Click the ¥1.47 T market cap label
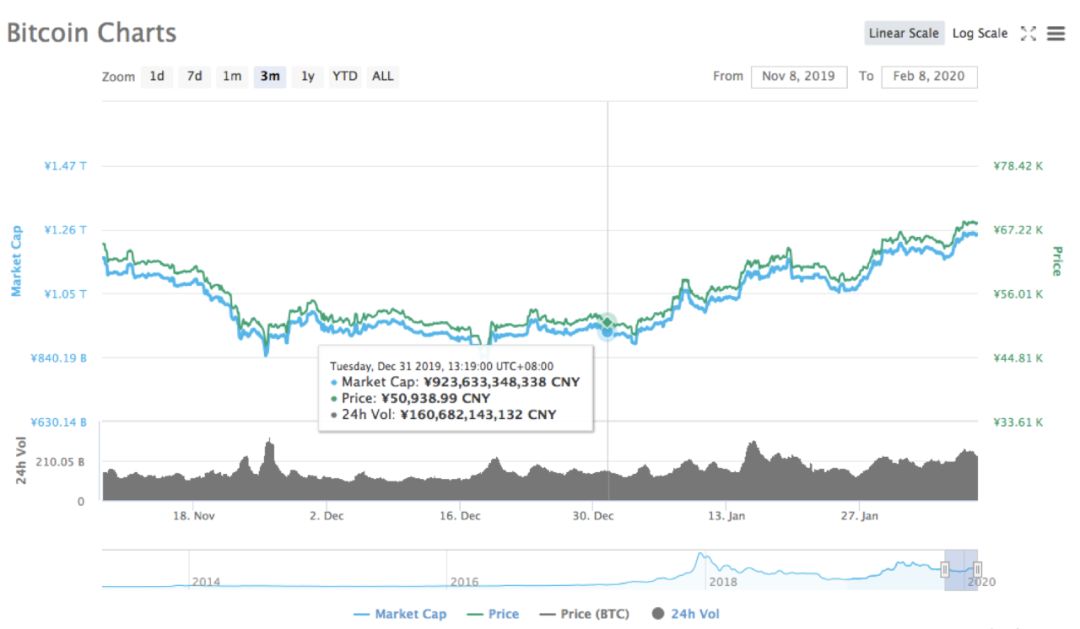This screenshot has height=629, width=1080. tap(65, 166)
